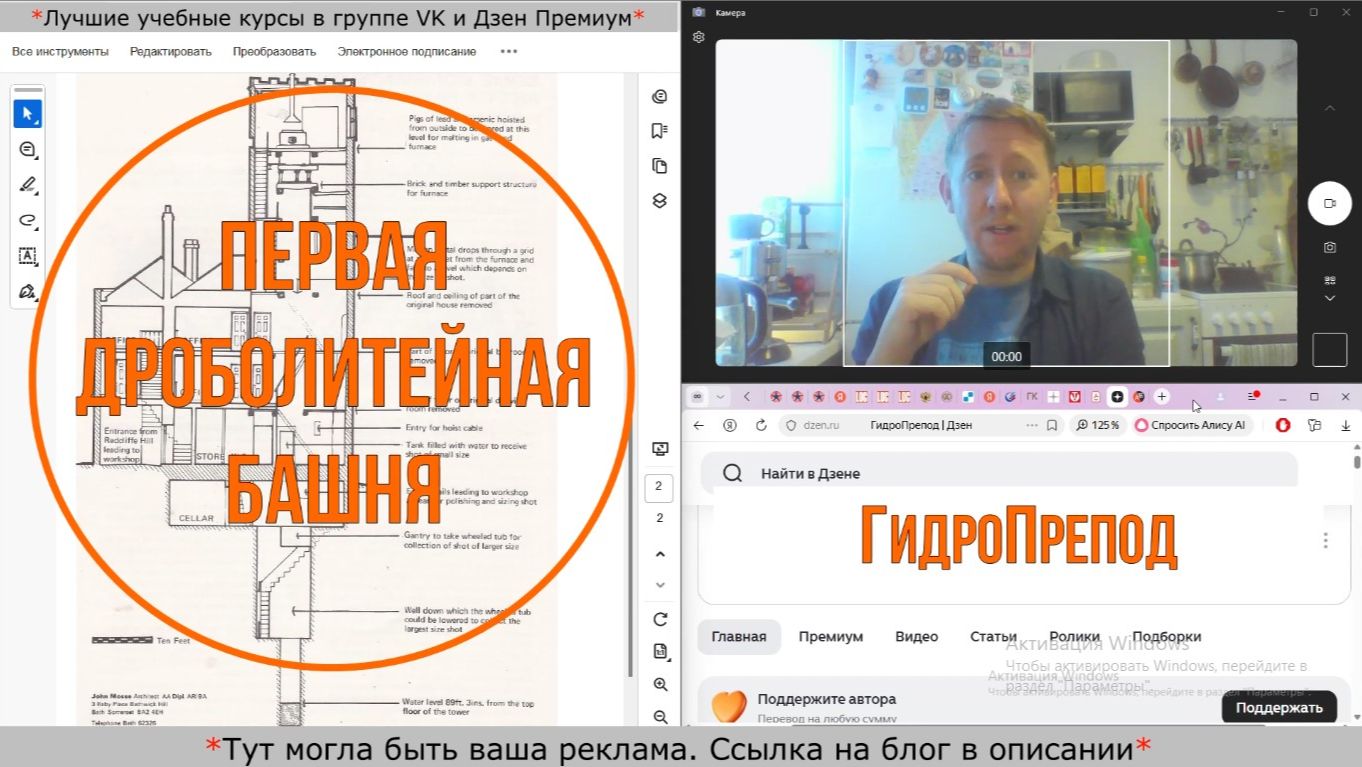Activate the text box selection tool

click(28, 256)
